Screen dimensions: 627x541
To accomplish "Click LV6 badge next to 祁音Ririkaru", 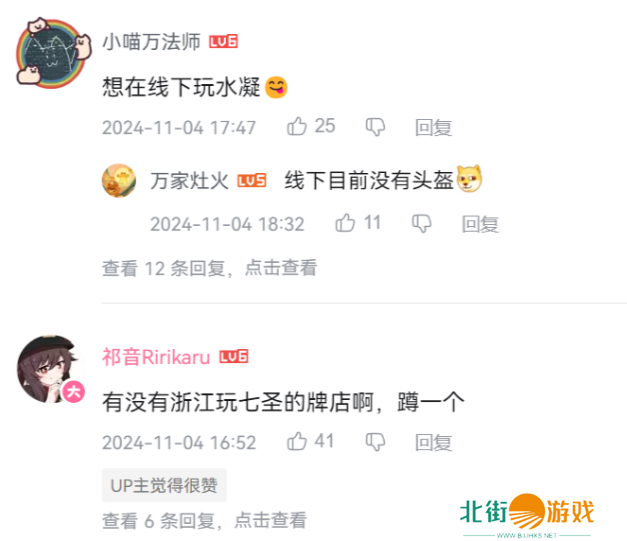I will [x=234, y=357].
